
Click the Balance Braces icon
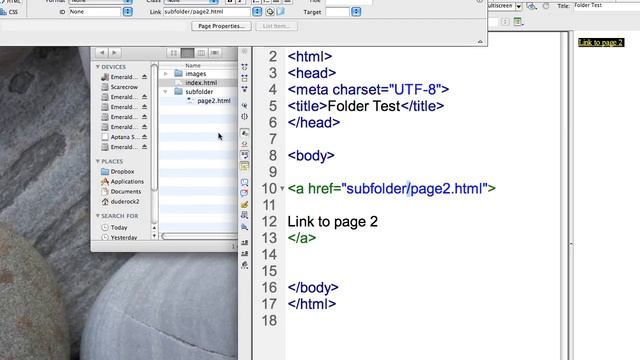pyautogui.click(x=244, y=116)
